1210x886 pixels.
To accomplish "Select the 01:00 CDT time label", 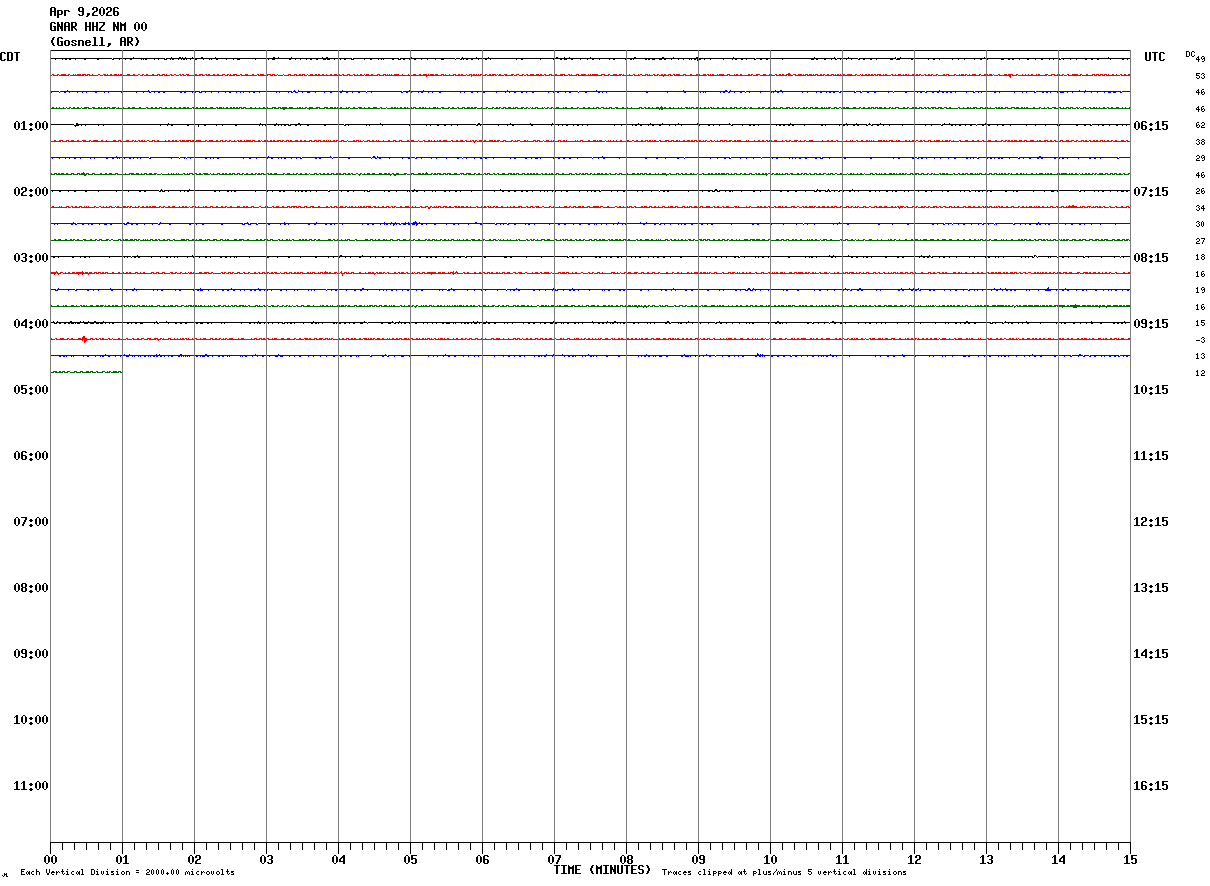I will click(x=31, y=126).
